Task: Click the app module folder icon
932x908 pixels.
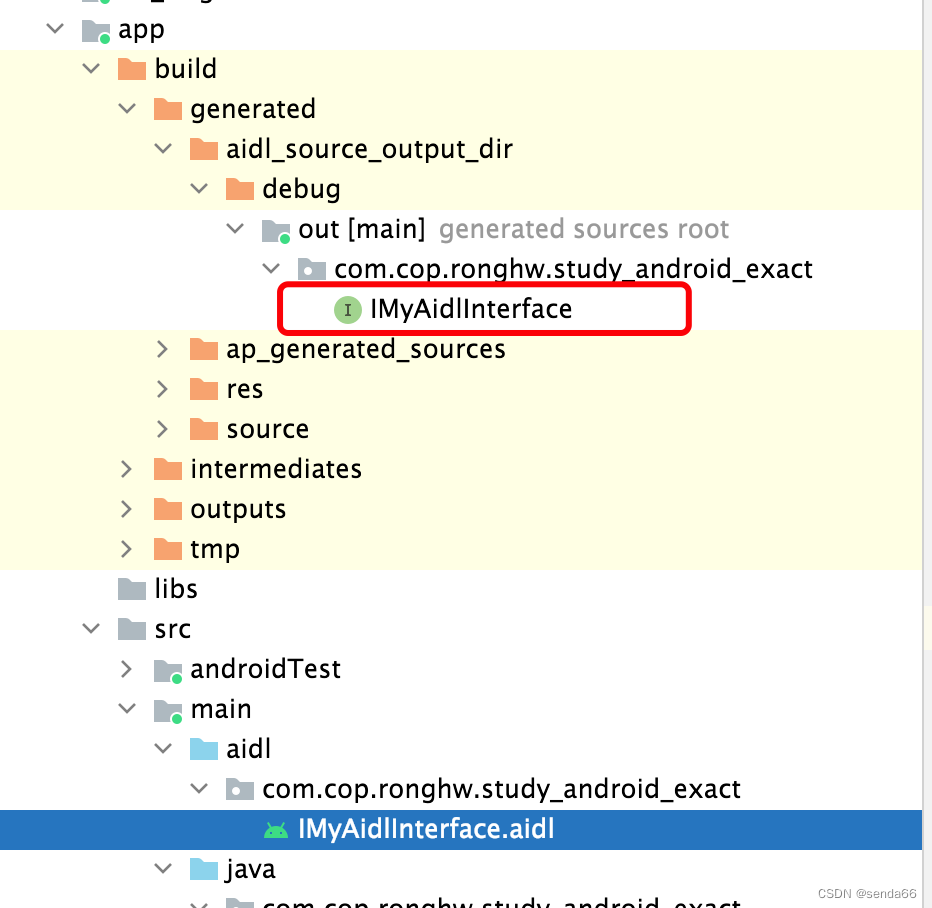Action: click(94, 30)
